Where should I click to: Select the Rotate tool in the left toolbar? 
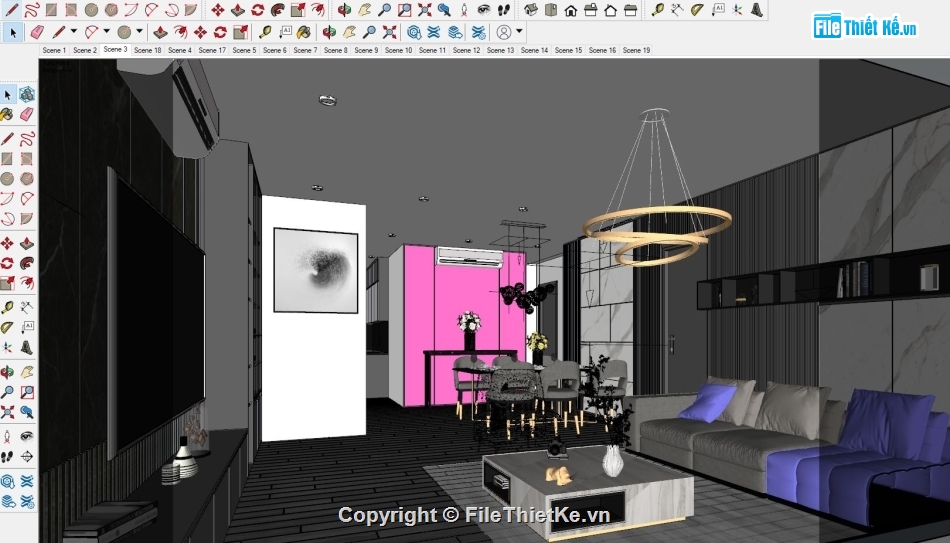[7, 263]
